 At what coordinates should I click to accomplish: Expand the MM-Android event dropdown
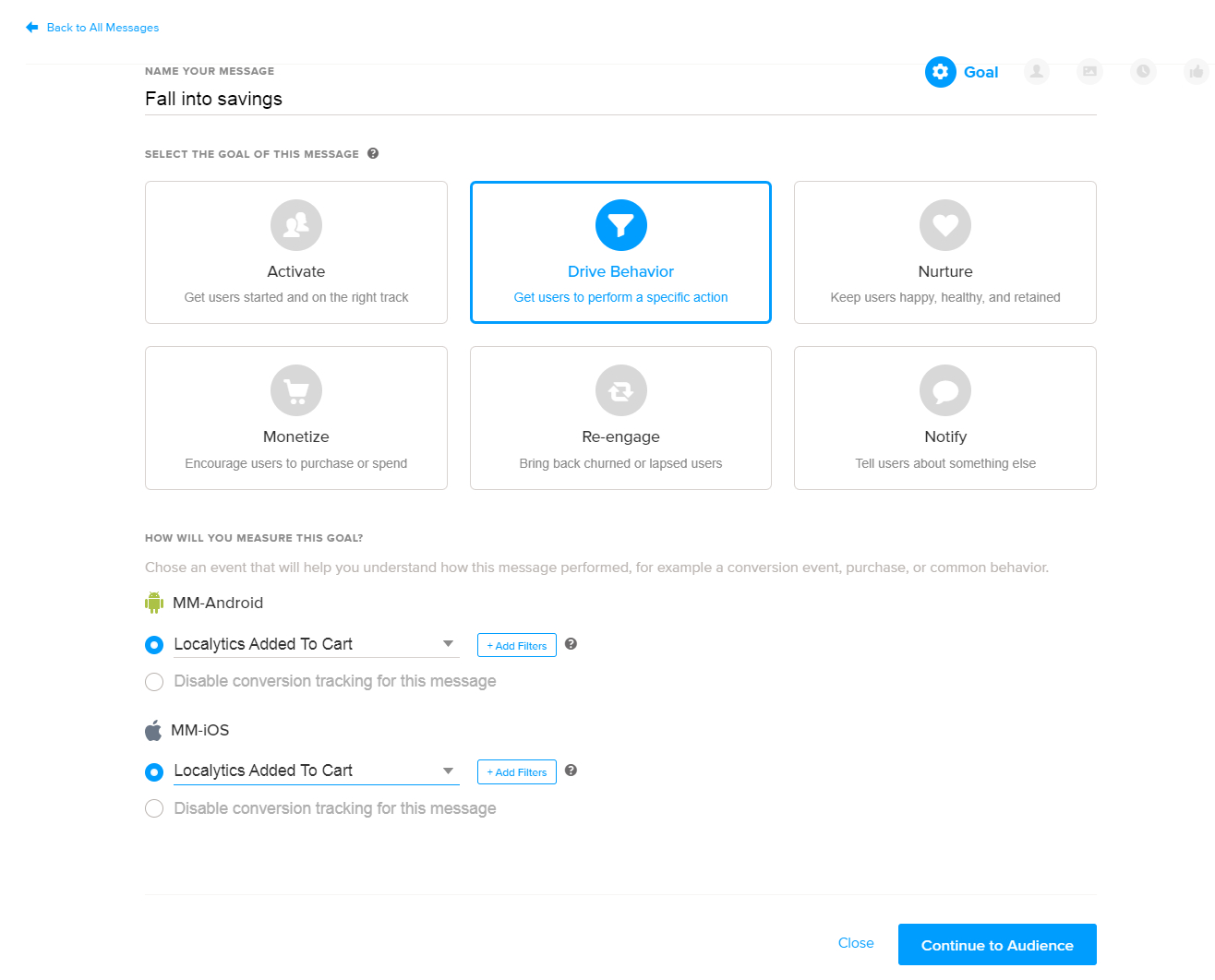(448, 644)
